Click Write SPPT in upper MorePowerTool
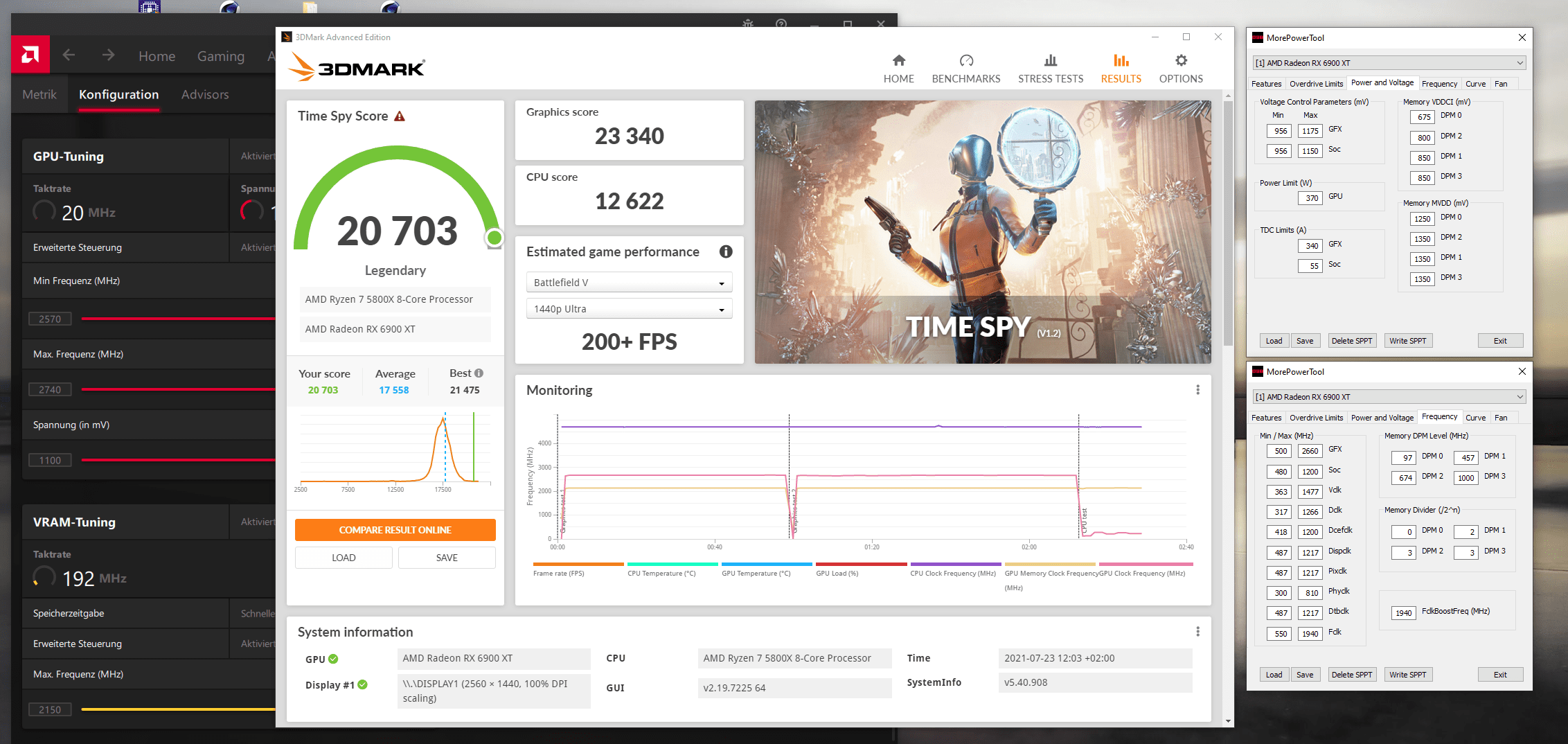This screenshot has width=1568, height=744. pos(1407,341)
